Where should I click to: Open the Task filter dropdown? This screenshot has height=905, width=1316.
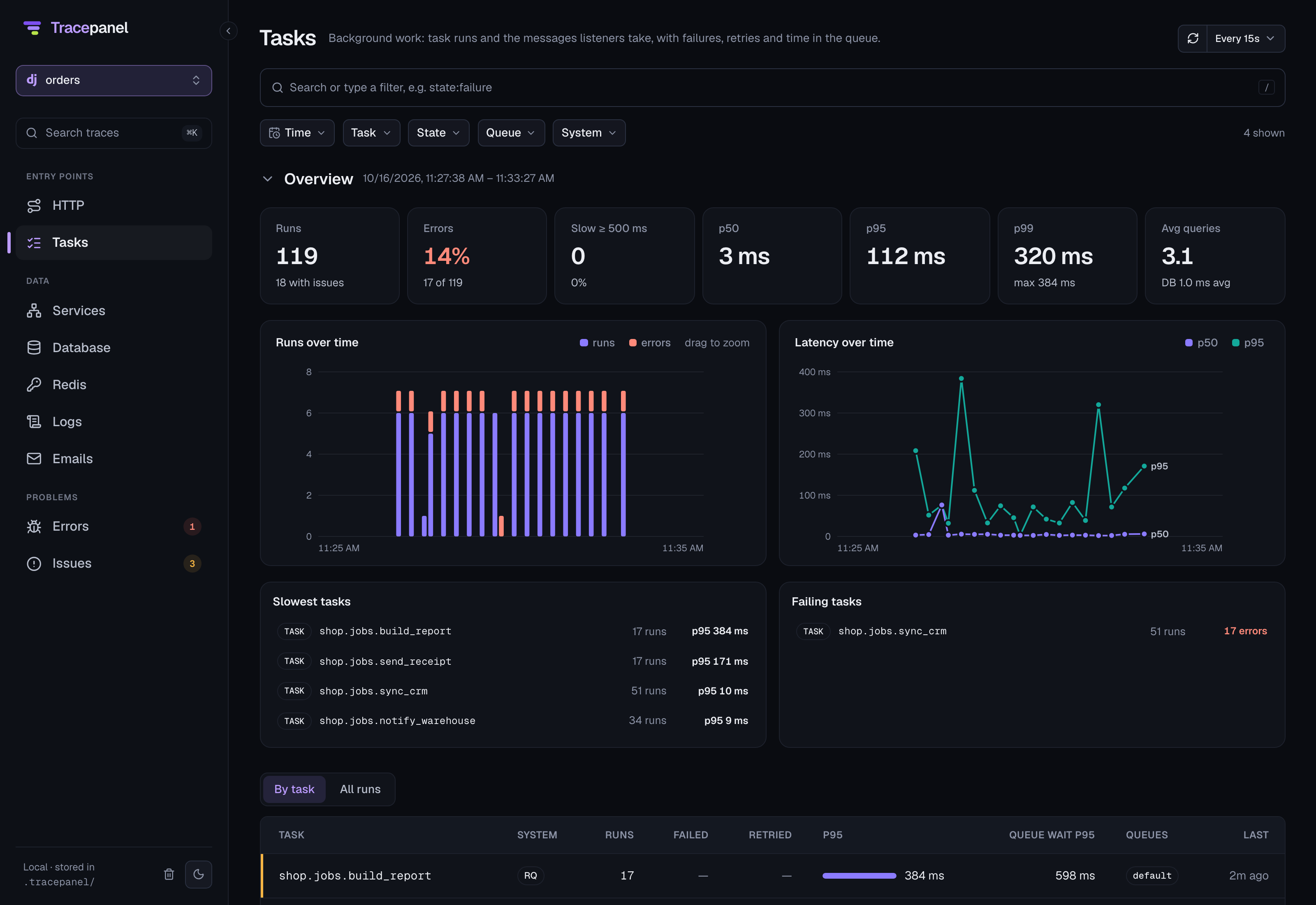coord(371,133)
